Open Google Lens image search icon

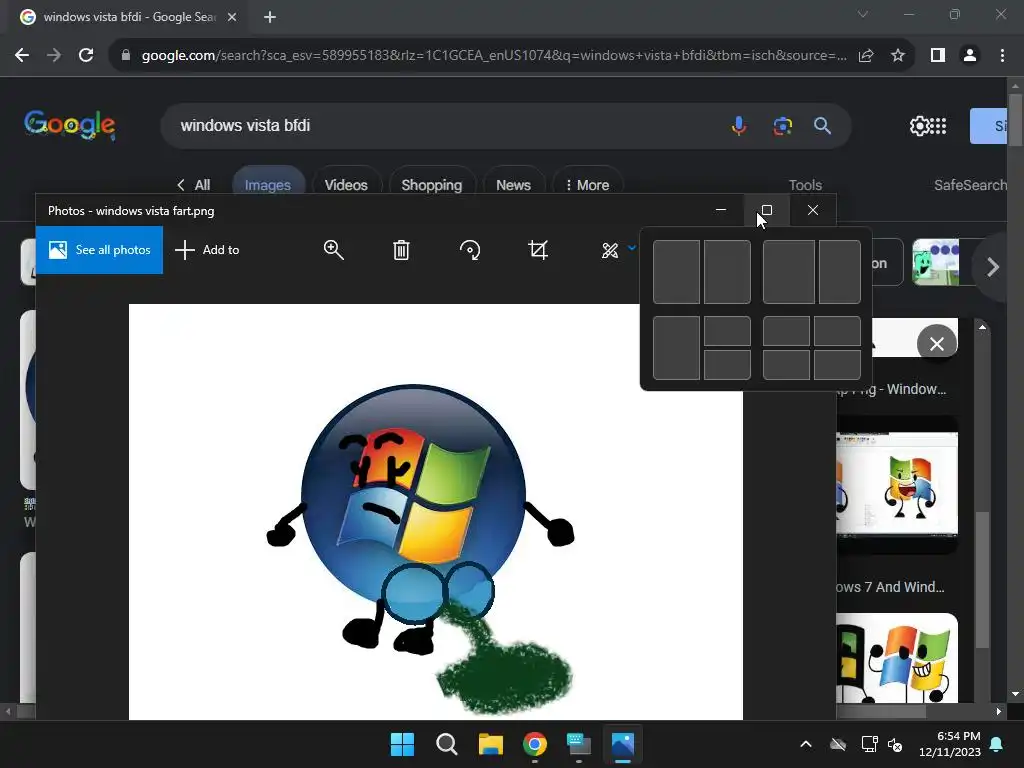(x=782, y=125)
